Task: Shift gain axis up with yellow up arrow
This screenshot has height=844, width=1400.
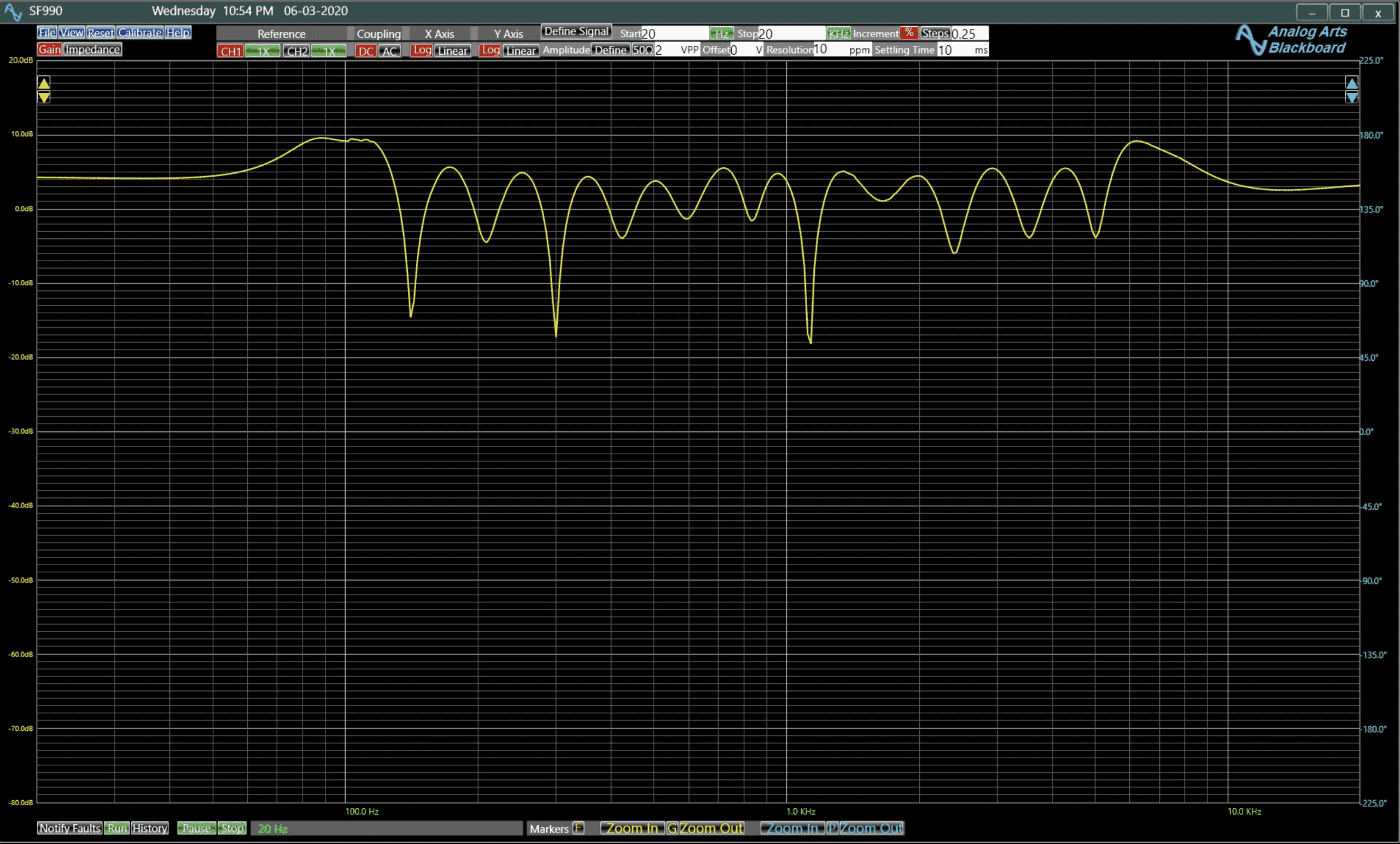Action: (x=44, y=83)
